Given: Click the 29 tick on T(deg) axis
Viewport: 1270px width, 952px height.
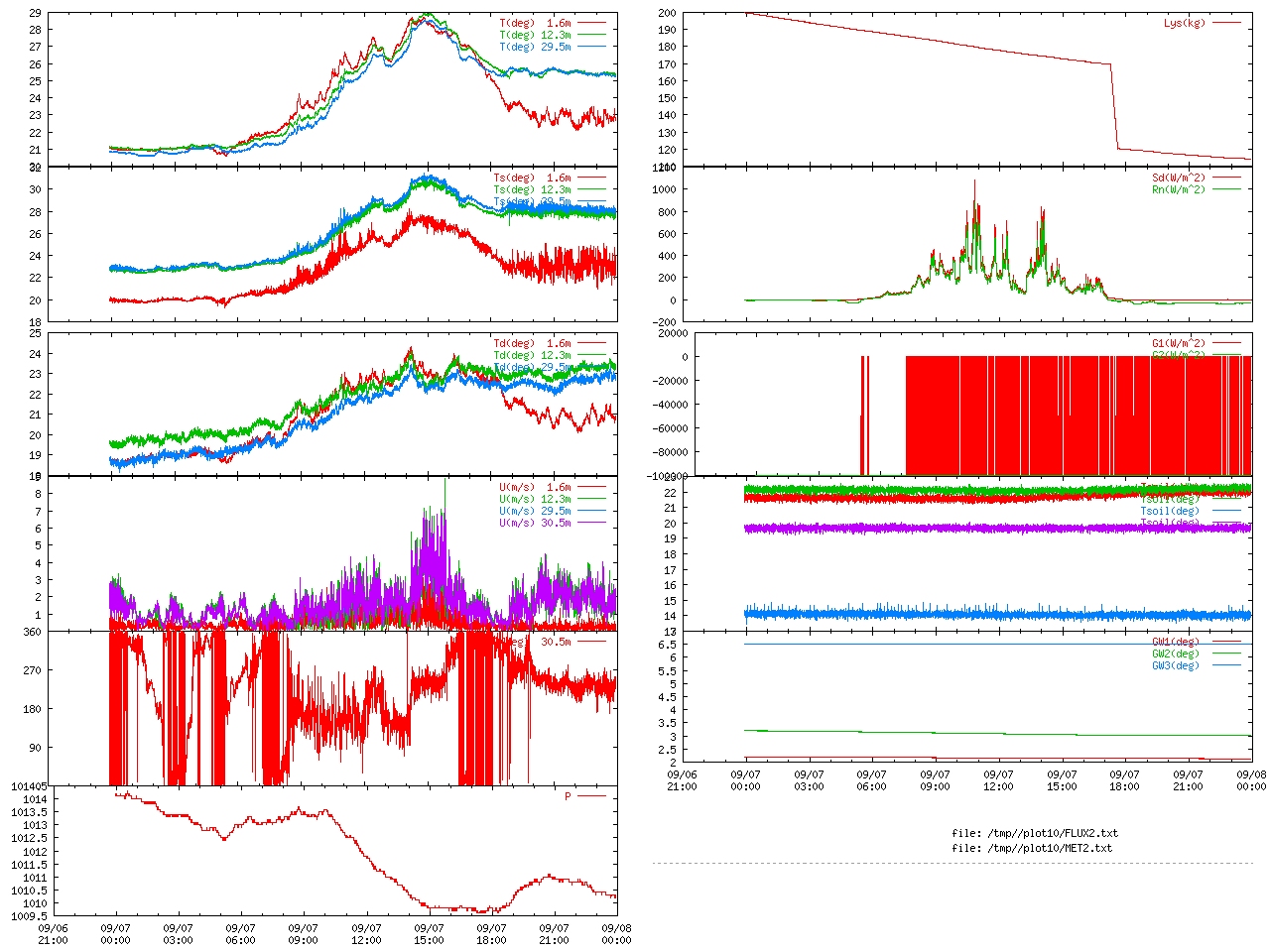Looking at the screenshot, I should pos(35,13).
